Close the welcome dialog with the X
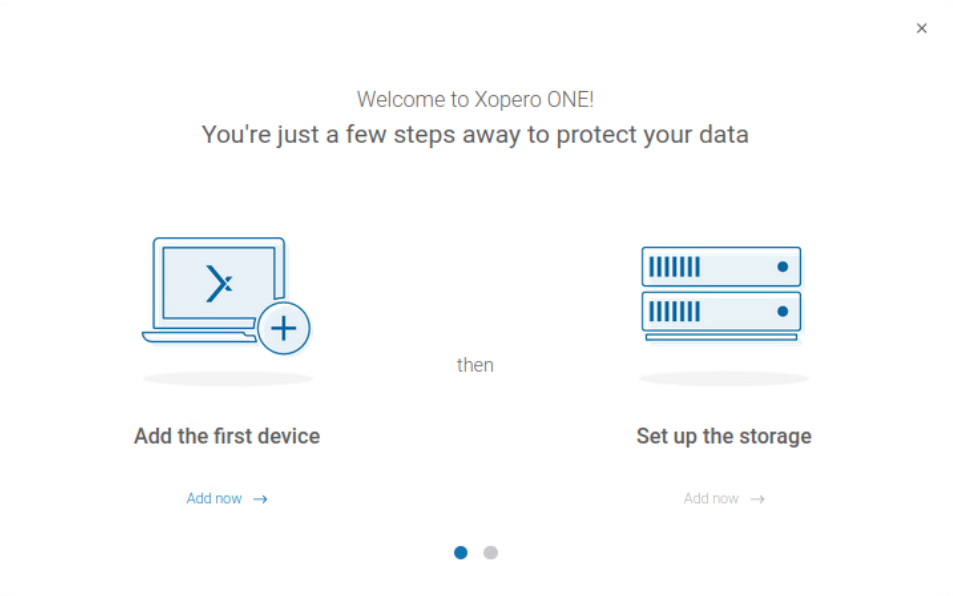Viewport: 953px width, 596px height. pyautogui.click(x=921, y=29)
